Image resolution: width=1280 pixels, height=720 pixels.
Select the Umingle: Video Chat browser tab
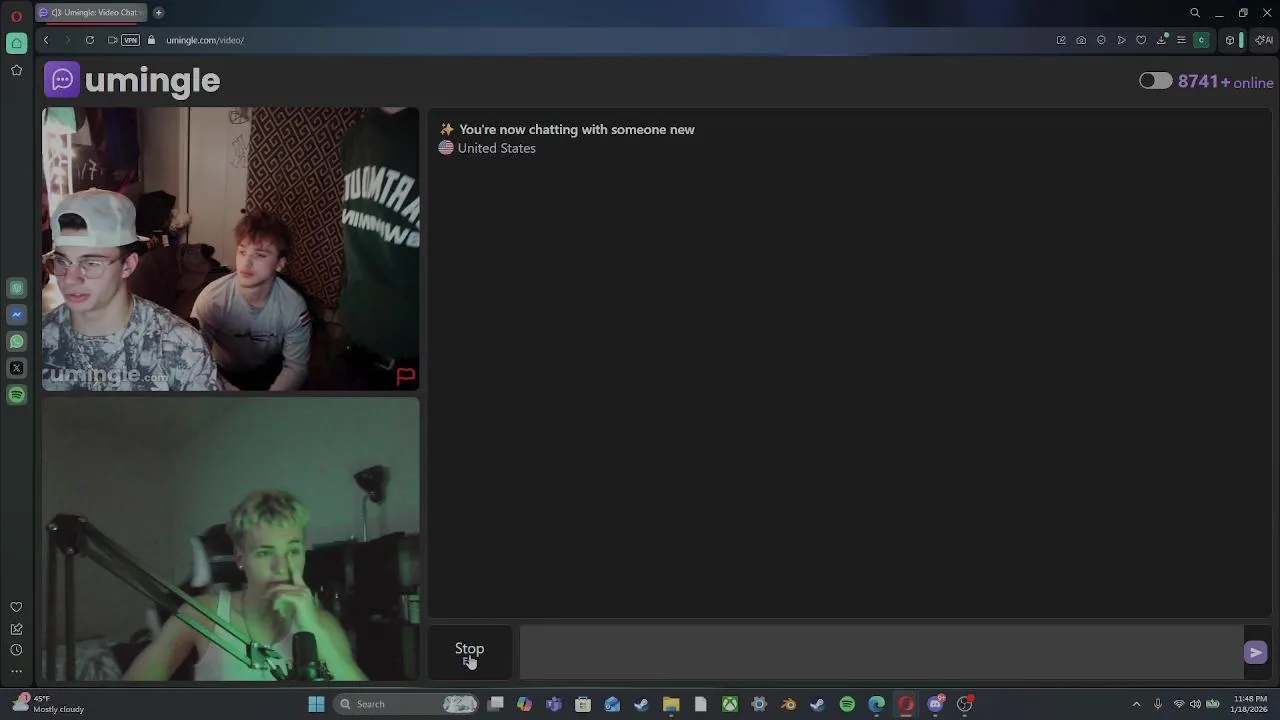(91, 12)
